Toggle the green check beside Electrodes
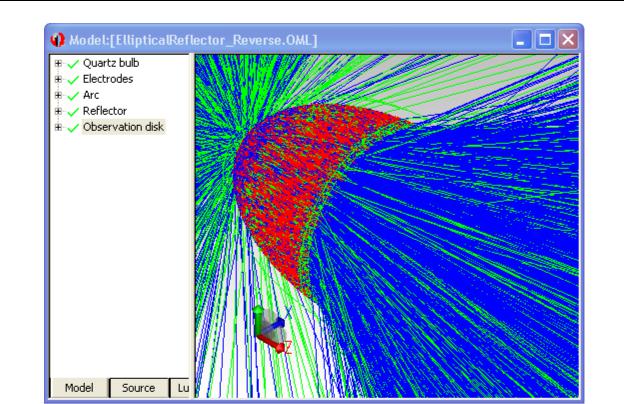The height and width of the screenshot is (404, 624). [x=73, y=80]
